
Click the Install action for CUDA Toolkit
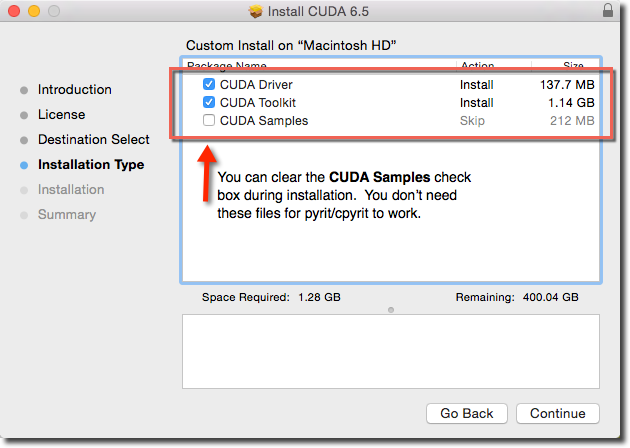point(477,102)
